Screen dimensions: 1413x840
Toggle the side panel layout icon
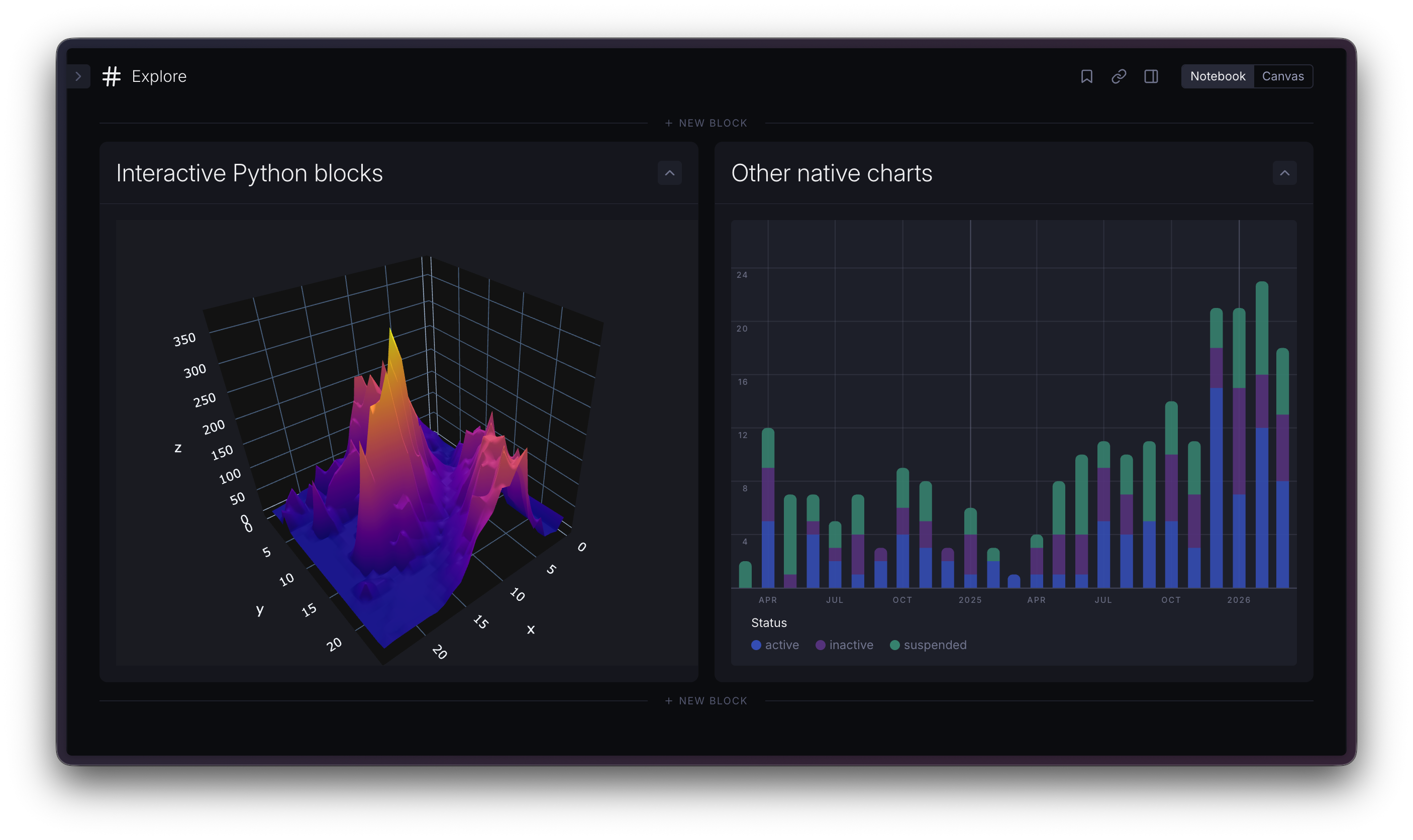pyautogui.click(x=1151, y=76)
